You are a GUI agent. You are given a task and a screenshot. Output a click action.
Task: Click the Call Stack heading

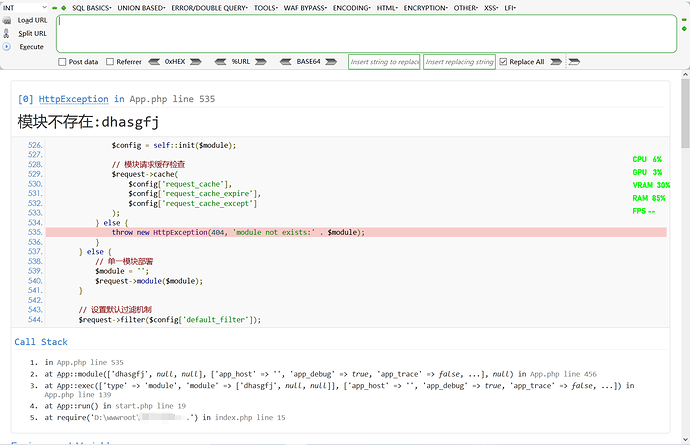click(x=41, y=342)
